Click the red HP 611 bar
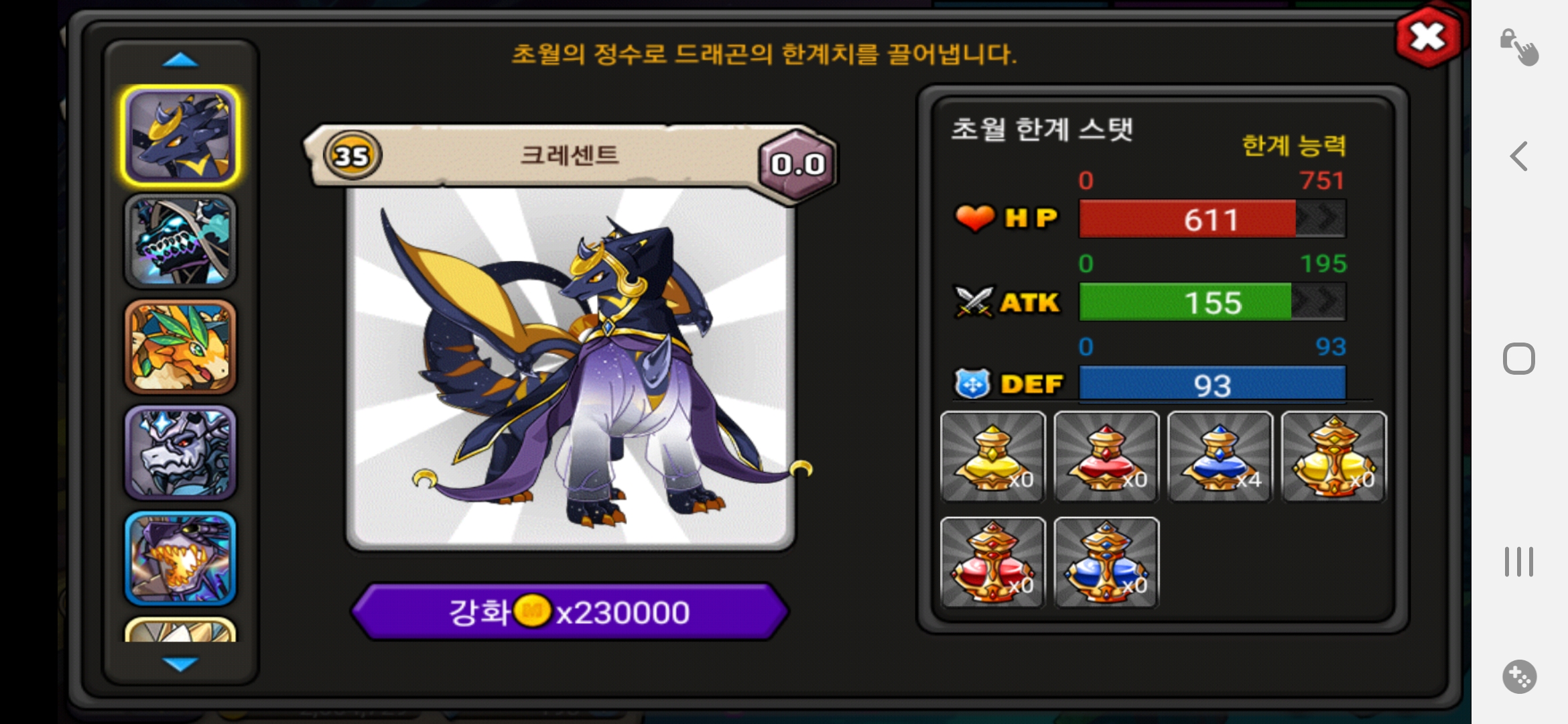The image size is (1568, 724). click(1212, 219)
